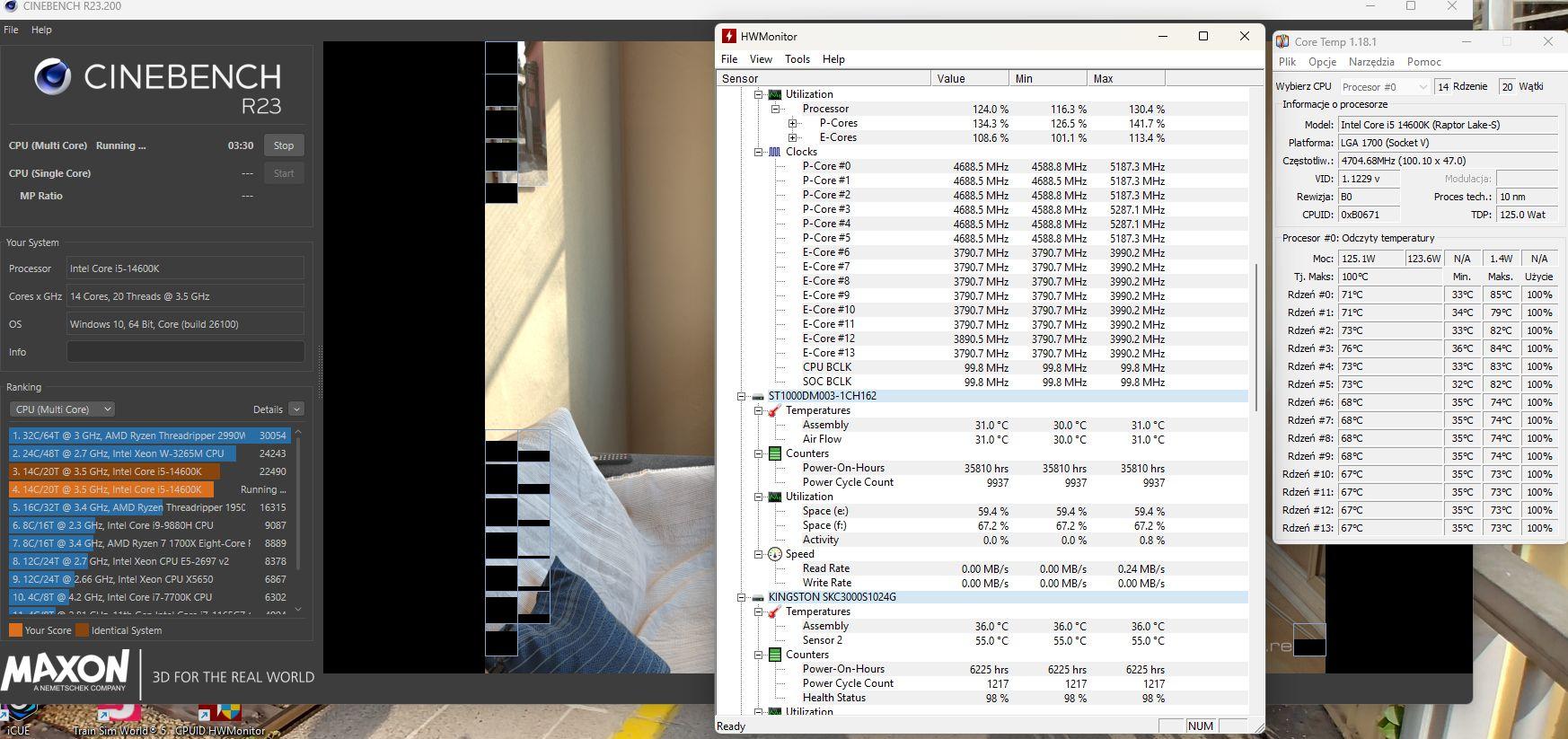Click the orange Your Score color swatch
This screenshot has height=739, width=1568.
[15, 630]
